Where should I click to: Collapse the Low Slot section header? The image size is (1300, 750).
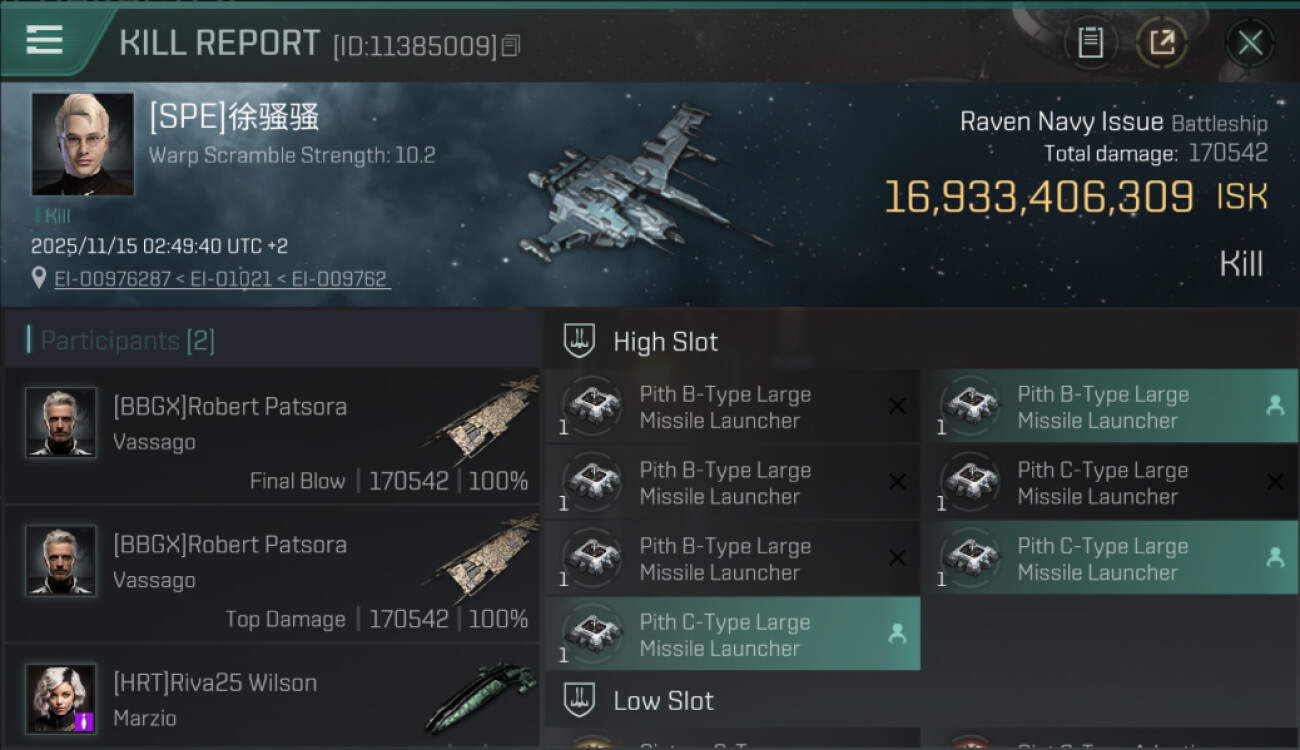[921, 700]
